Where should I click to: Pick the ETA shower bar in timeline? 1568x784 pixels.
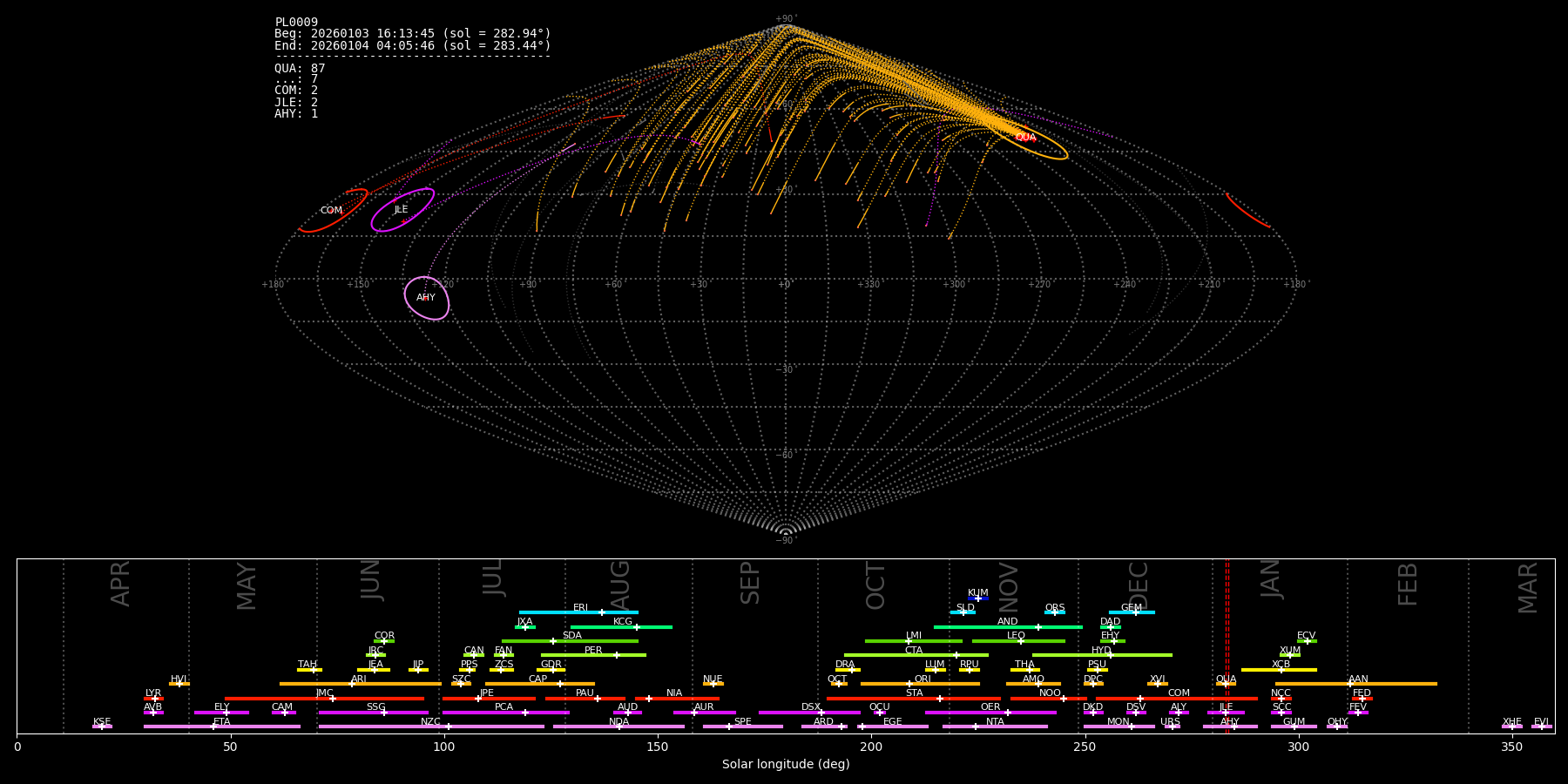coord(221,727)
